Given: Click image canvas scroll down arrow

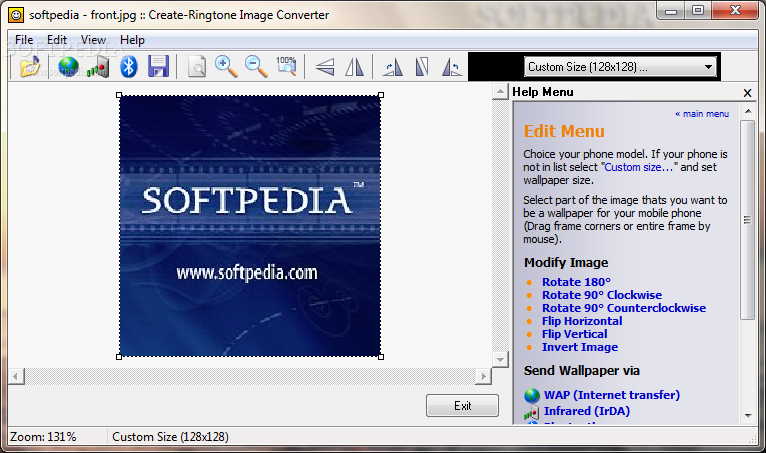Looking at the screenshot, I should click(x=500, y=360).
